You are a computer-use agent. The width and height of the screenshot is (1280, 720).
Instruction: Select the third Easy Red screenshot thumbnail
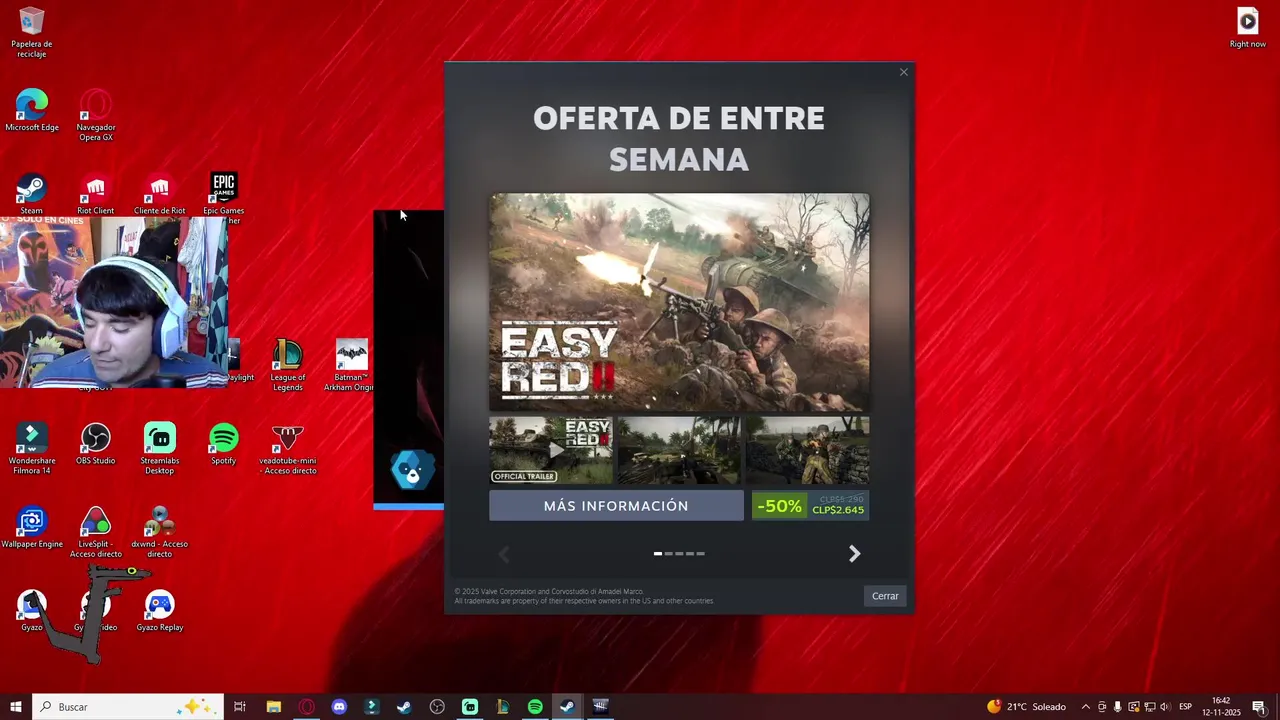click(x=808, y=451)
